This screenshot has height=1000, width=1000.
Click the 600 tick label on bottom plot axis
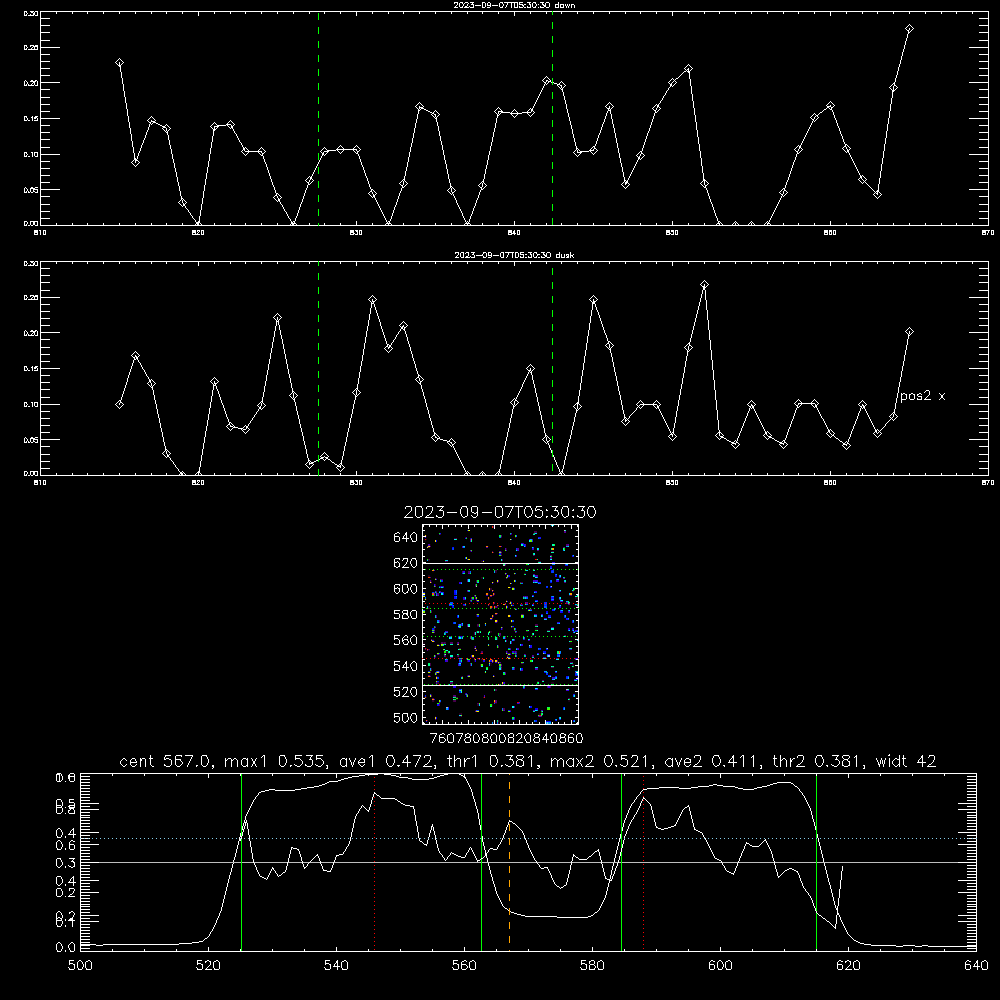(x=721, y=966)
